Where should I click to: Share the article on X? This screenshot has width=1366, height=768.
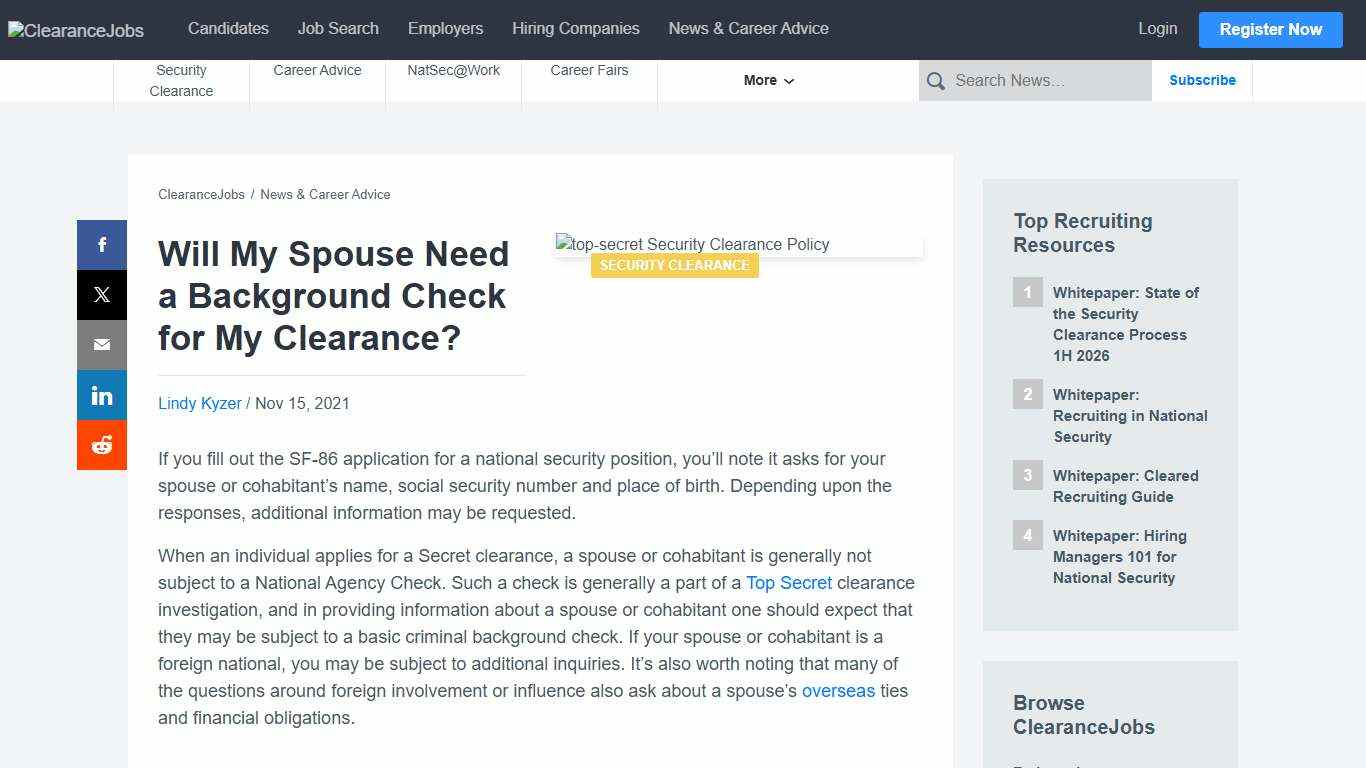tap(101, 294)
